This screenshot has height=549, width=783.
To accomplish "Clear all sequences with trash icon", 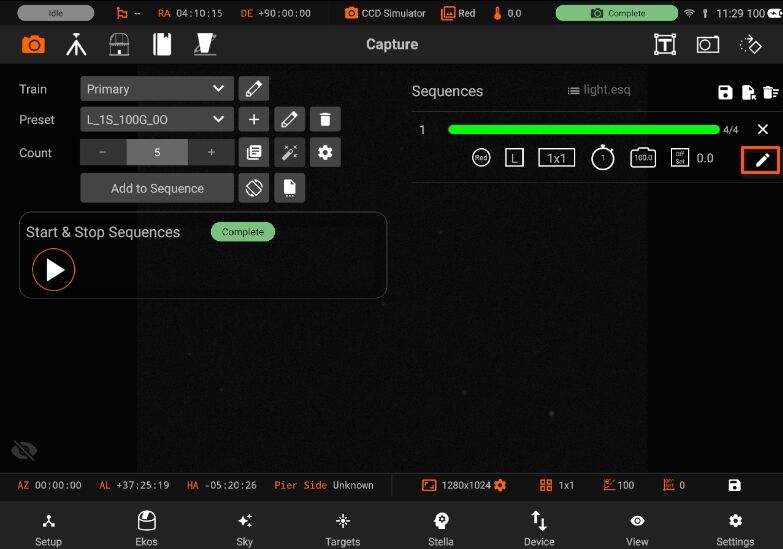I will [x=771, y=92].
